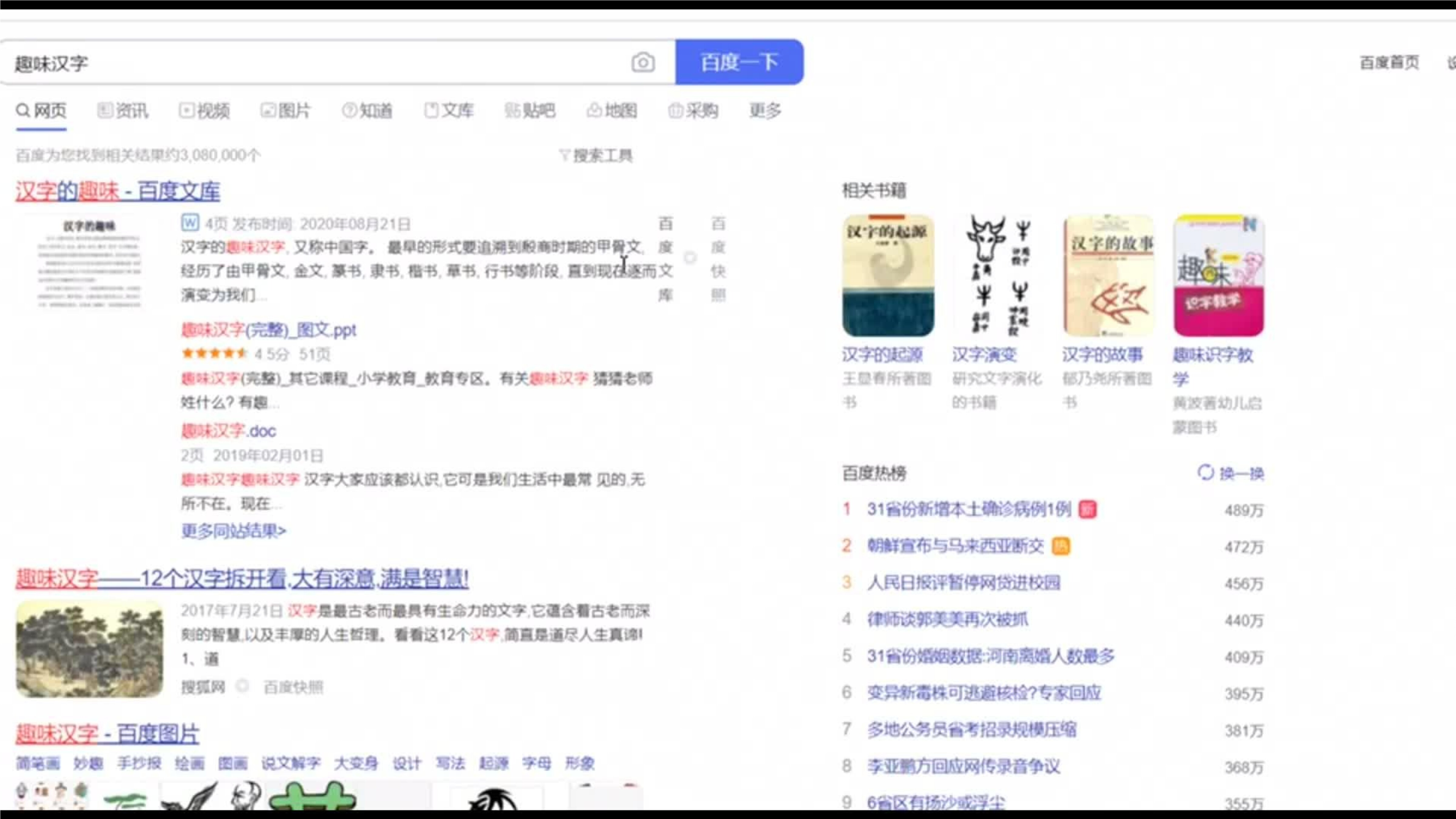
Task: Open hot item 李亚鹏方回应网传录音争议
Action: point(964,767)
